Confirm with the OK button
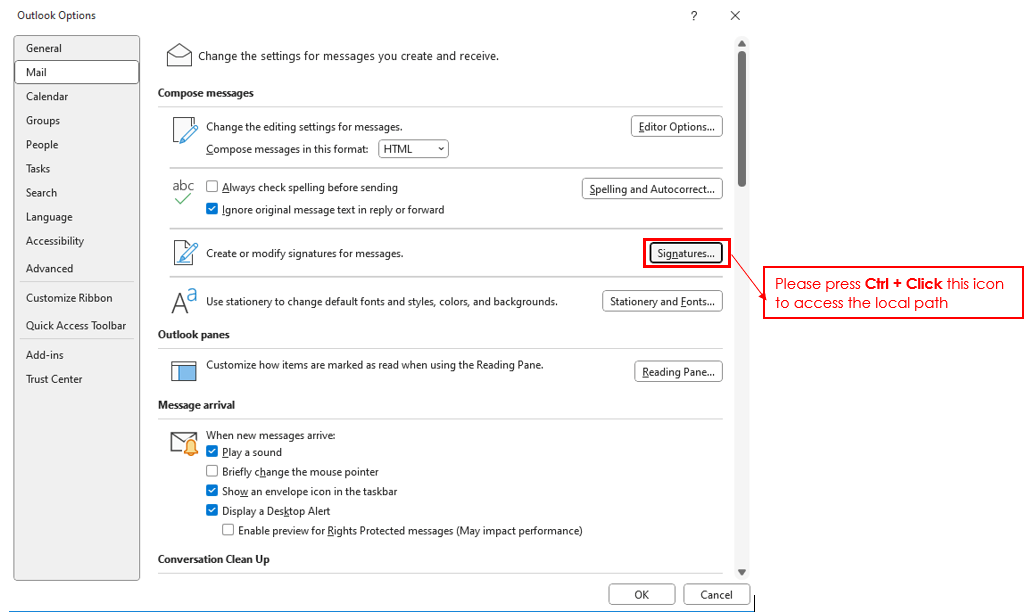 pos(642,595)
